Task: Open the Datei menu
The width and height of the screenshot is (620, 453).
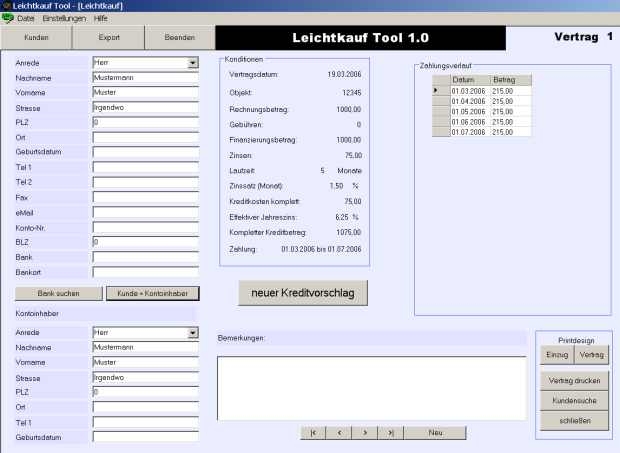Action: pos(27,19)
